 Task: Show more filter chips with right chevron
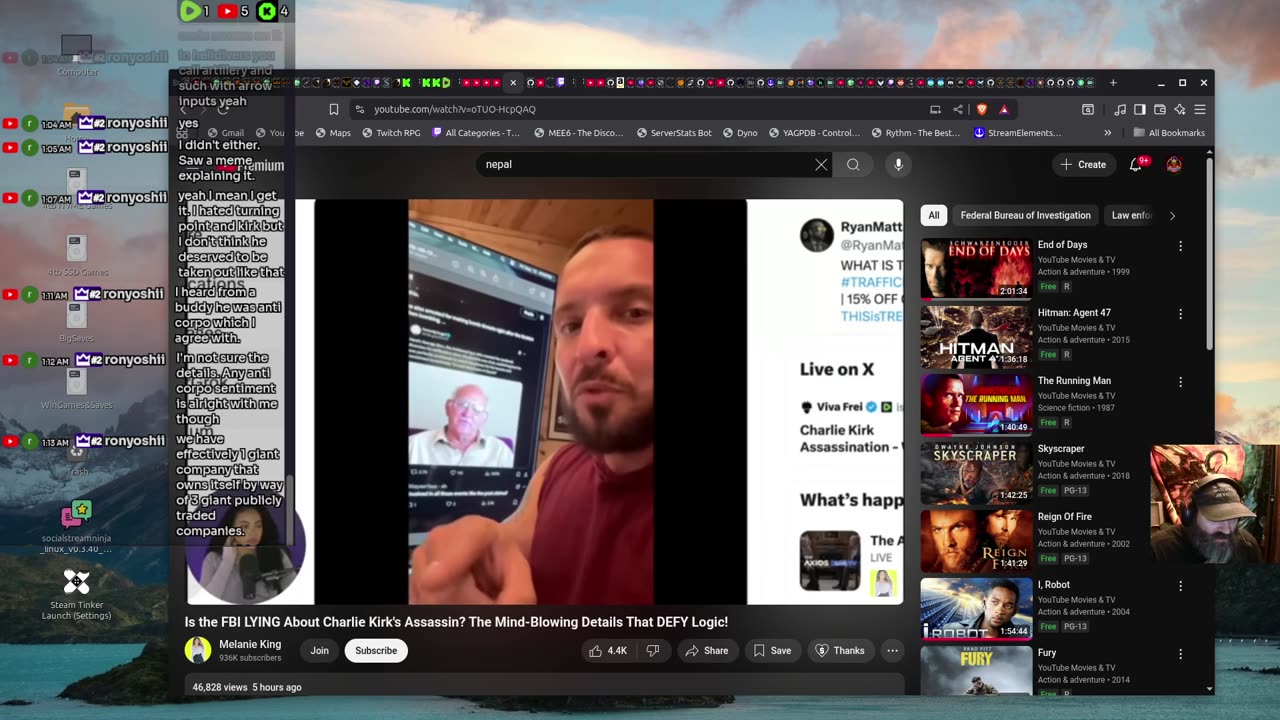coord(1172,215)
